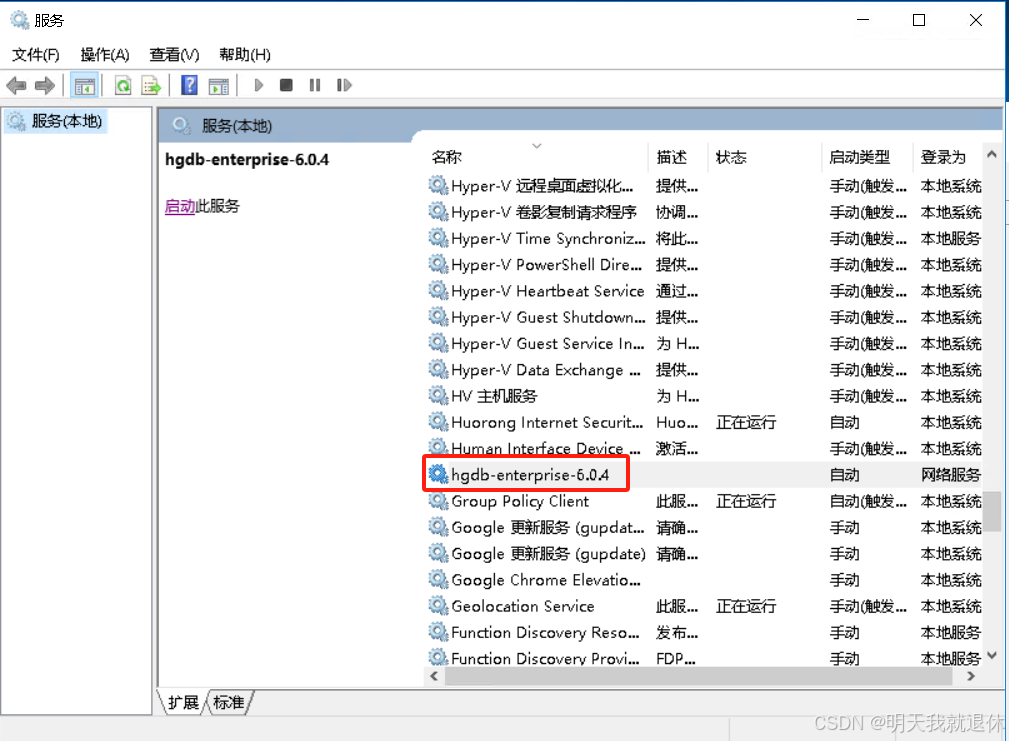Select Hyper-V Data Exchange service row
The image size is (1009, 741).
(703, 369)
